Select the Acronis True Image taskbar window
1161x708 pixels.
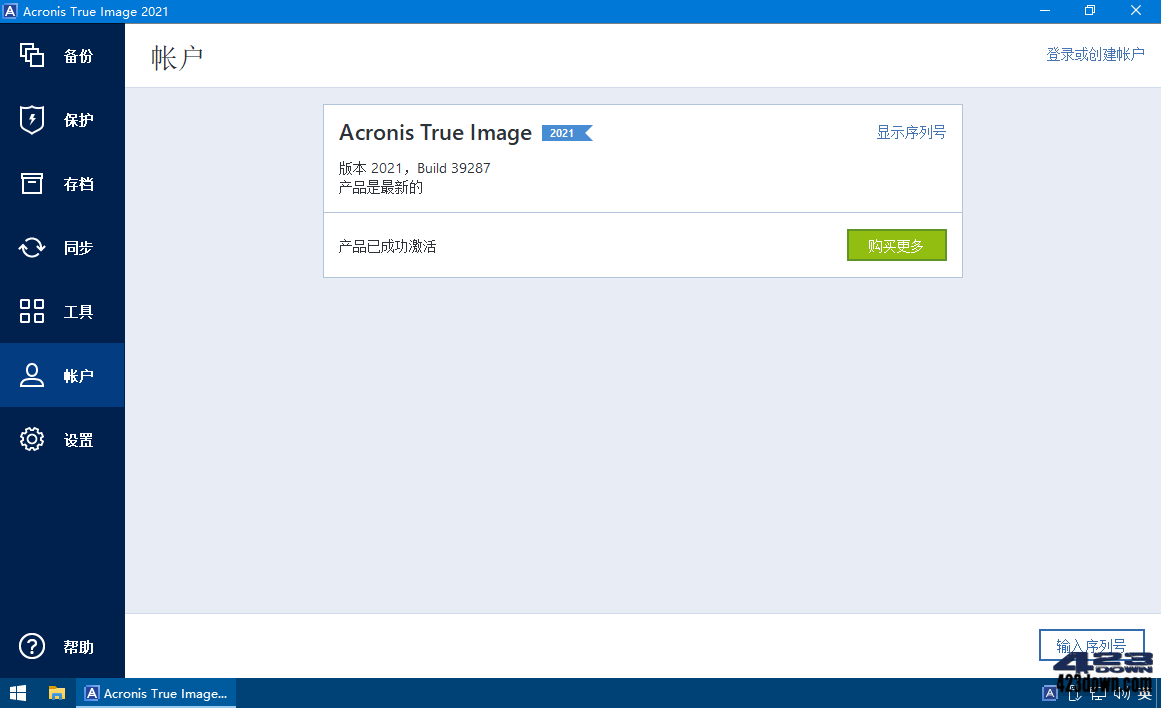[155, 692]
